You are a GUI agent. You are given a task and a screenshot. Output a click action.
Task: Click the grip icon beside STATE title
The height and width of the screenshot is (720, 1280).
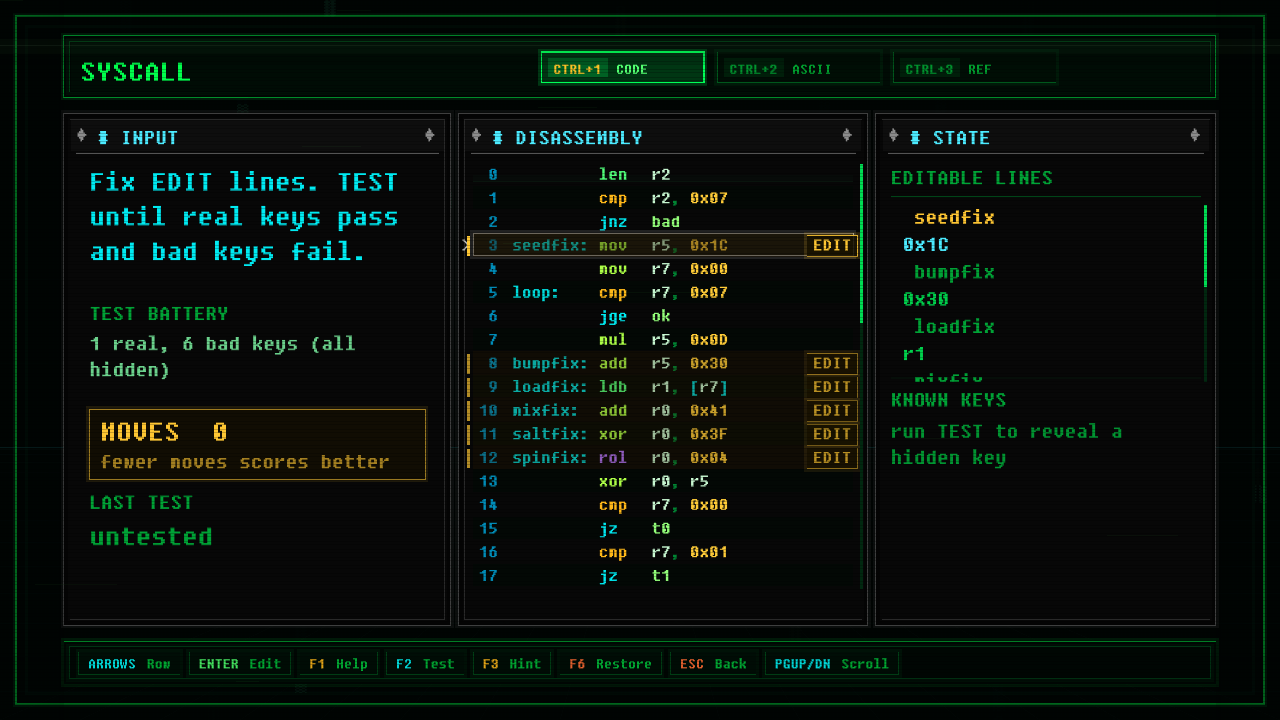pyautogui.click(x=915, y=137)
